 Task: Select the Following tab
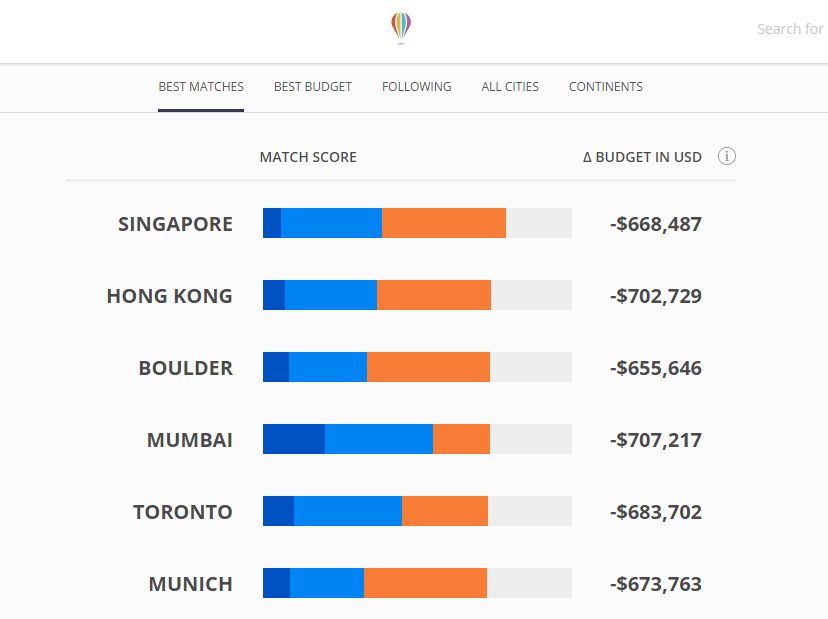point(416,87)
